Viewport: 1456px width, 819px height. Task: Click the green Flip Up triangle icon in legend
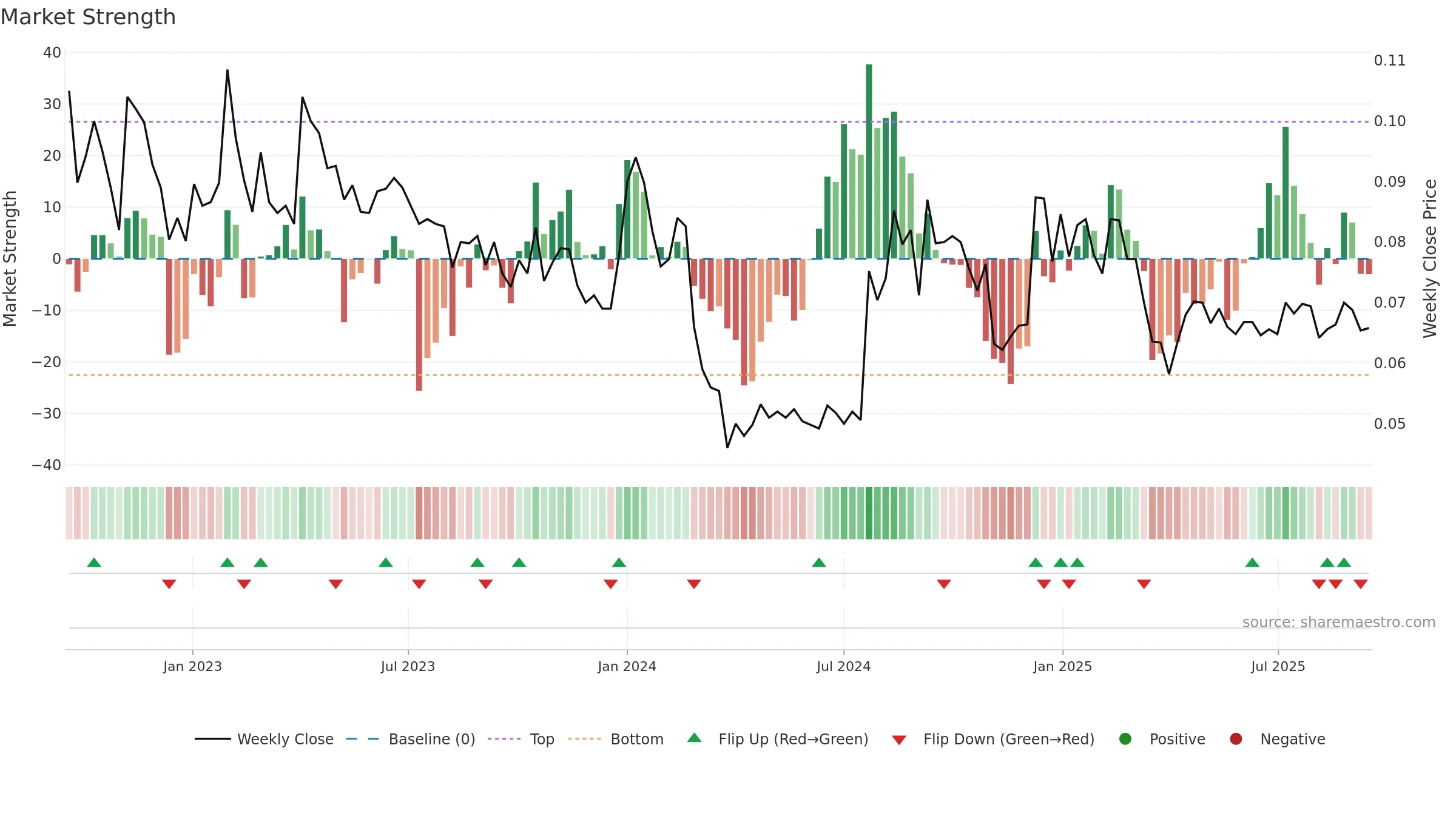tap(695, 738)
